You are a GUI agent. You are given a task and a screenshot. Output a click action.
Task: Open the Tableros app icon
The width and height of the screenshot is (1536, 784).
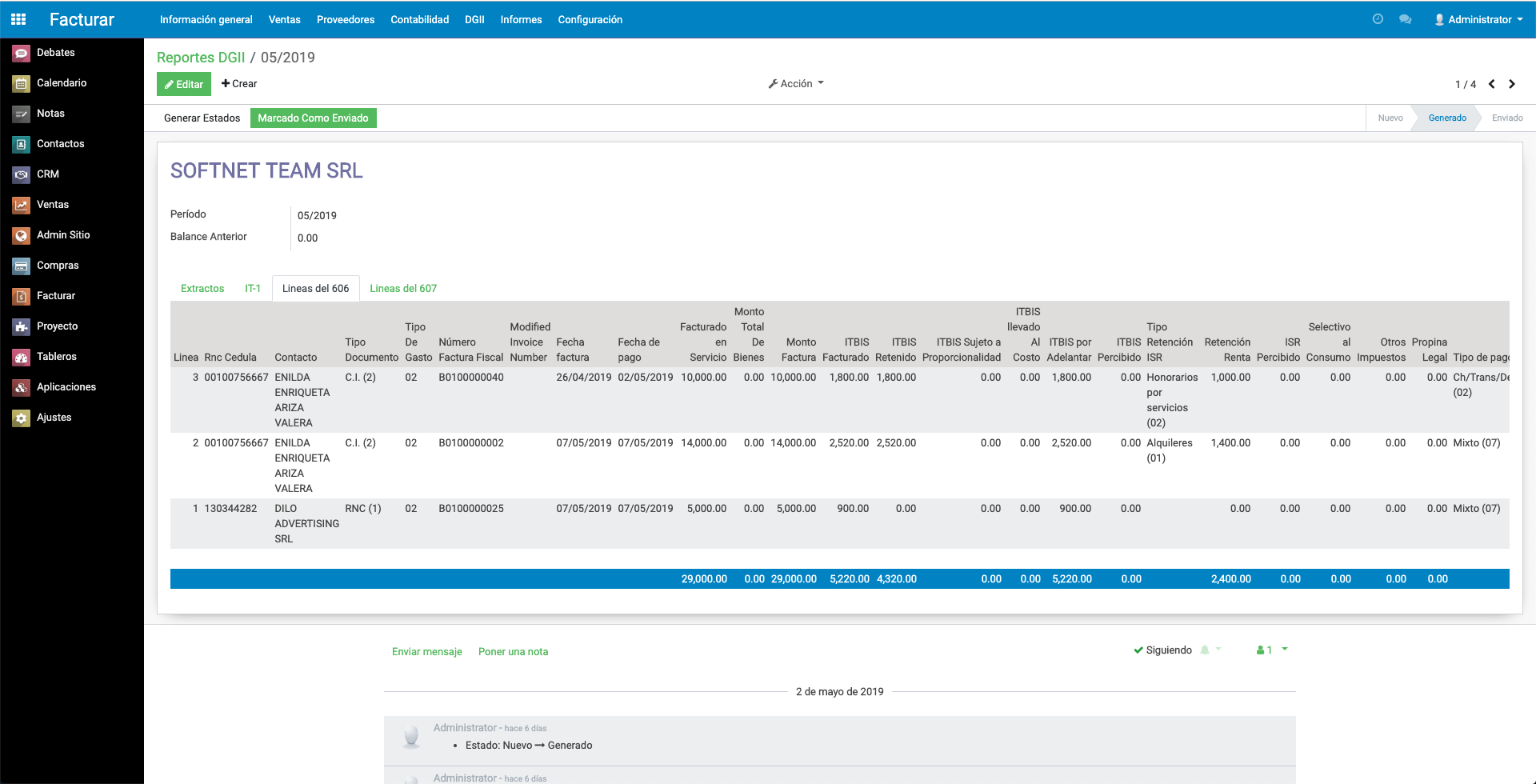tap(22, 357)
